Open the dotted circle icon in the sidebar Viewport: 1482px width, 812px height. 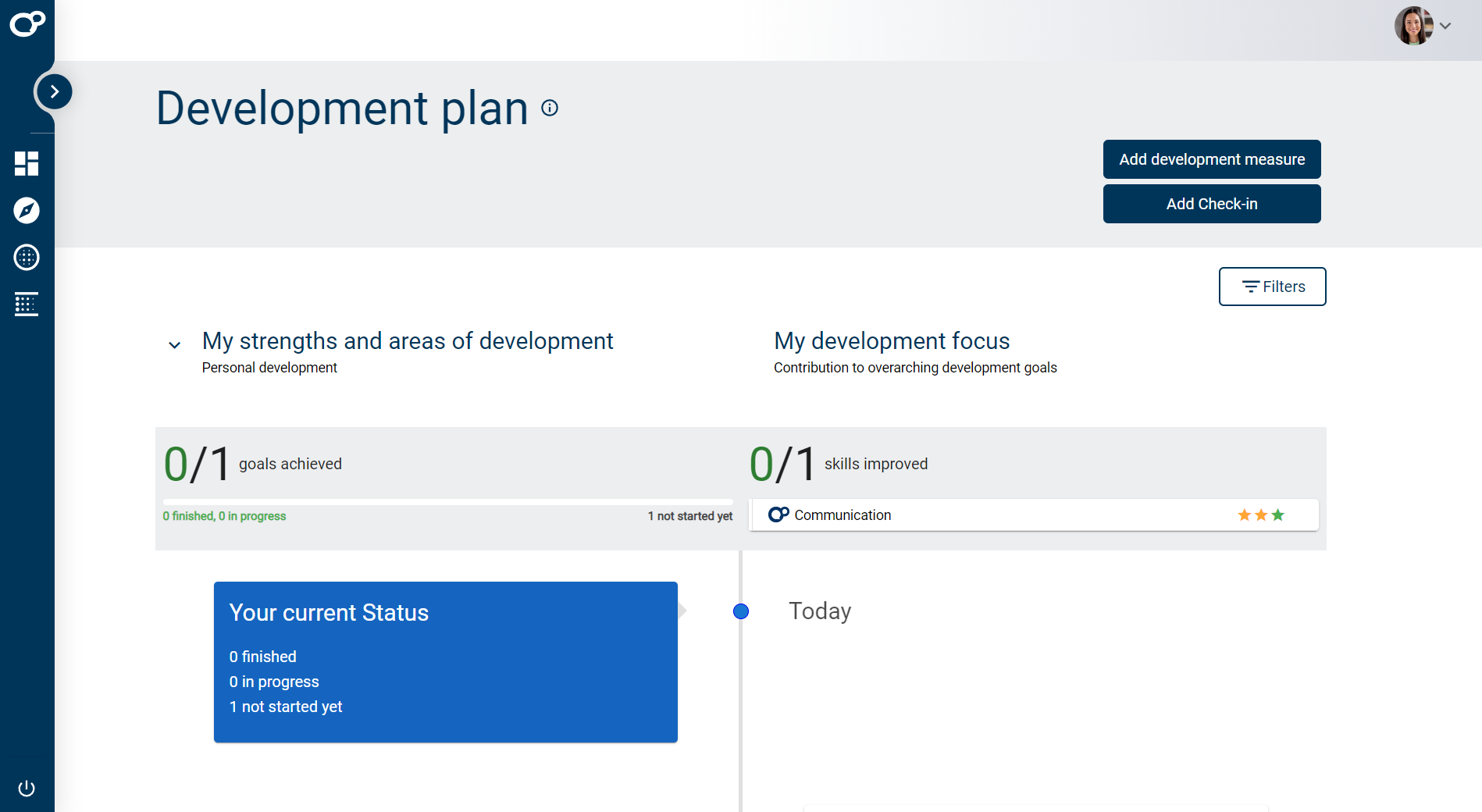coord(27,258)
